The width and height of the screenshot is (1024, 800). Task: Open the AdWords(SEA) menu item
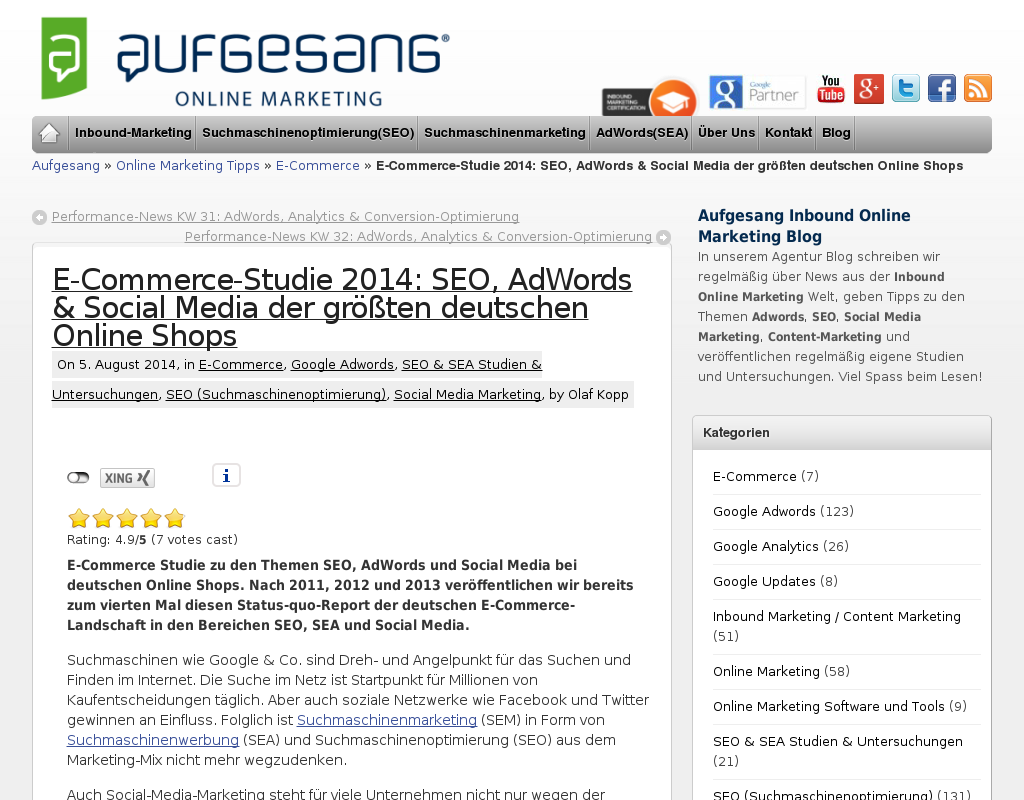(x=642, y=133)
